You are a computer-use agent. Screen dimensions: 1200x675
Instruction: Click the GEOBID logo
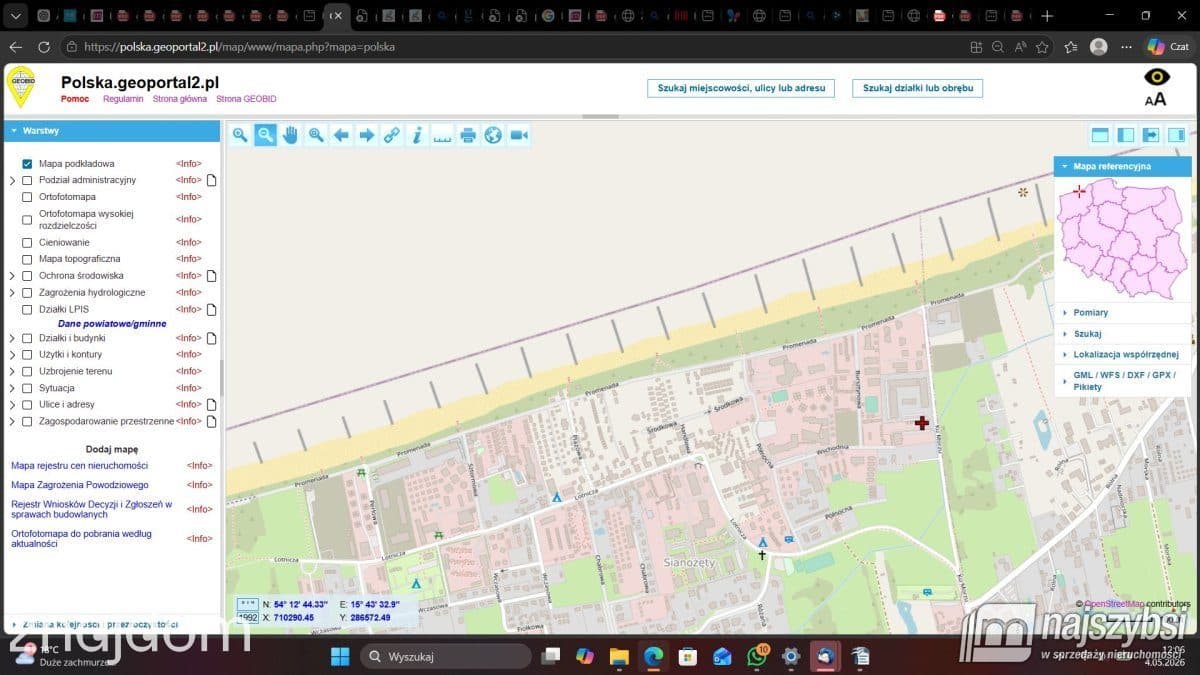point(21,87)
